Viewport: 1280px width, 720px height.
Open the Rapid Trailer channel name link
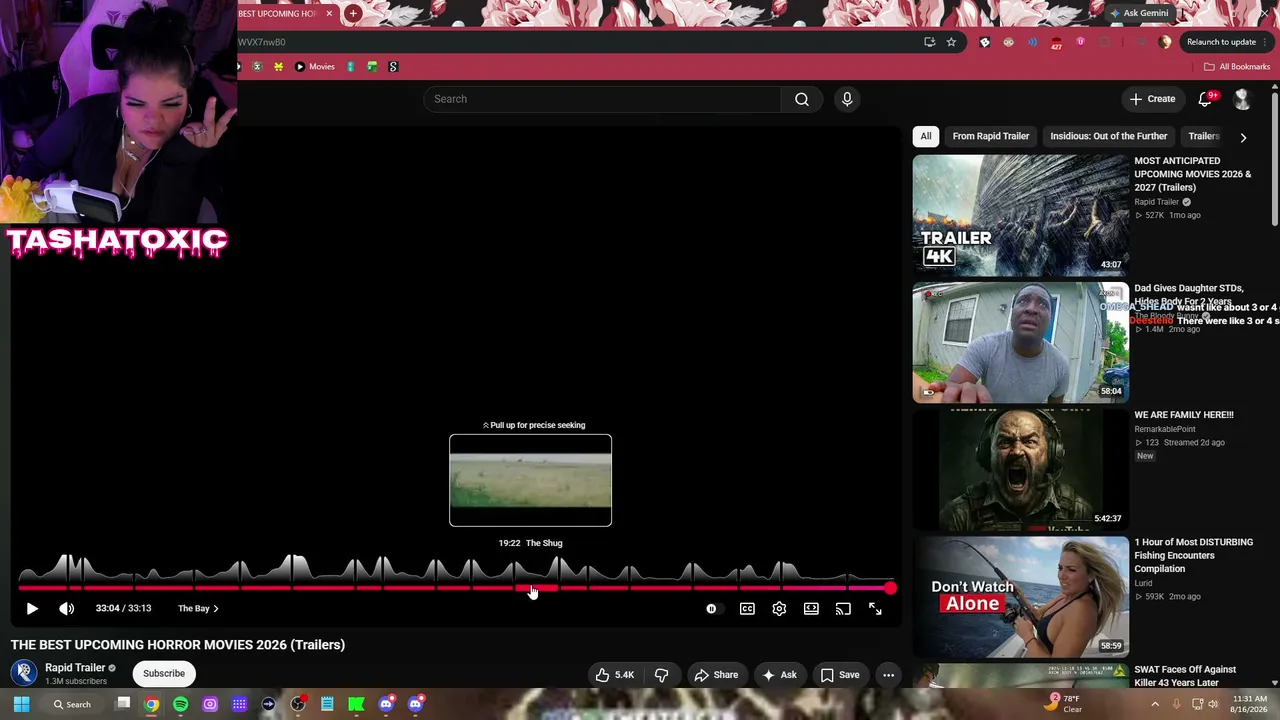[75, 668]
